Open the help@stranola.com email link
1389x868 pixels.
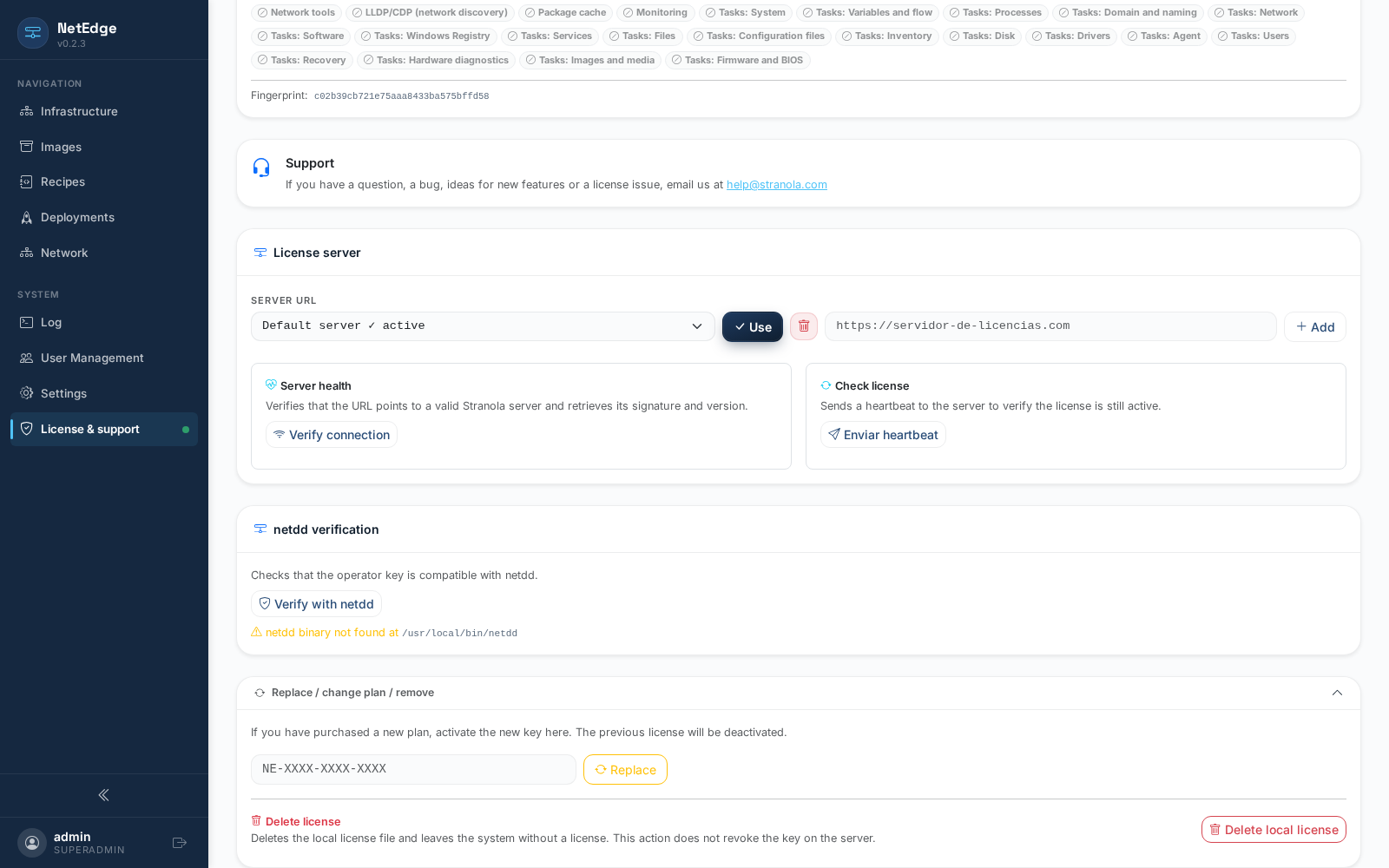click(x=777, y=185)
